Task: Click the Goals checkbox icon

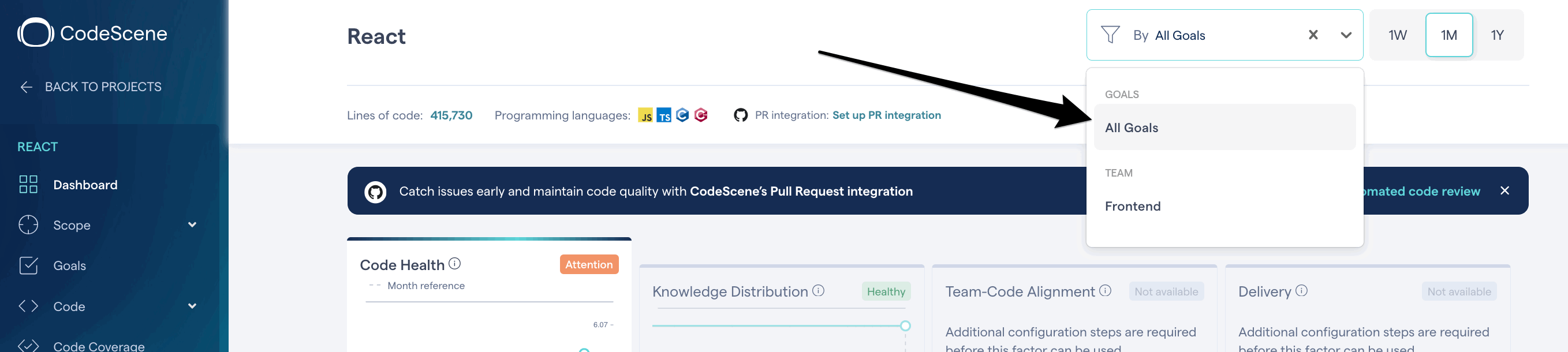Action: (29, 265)
